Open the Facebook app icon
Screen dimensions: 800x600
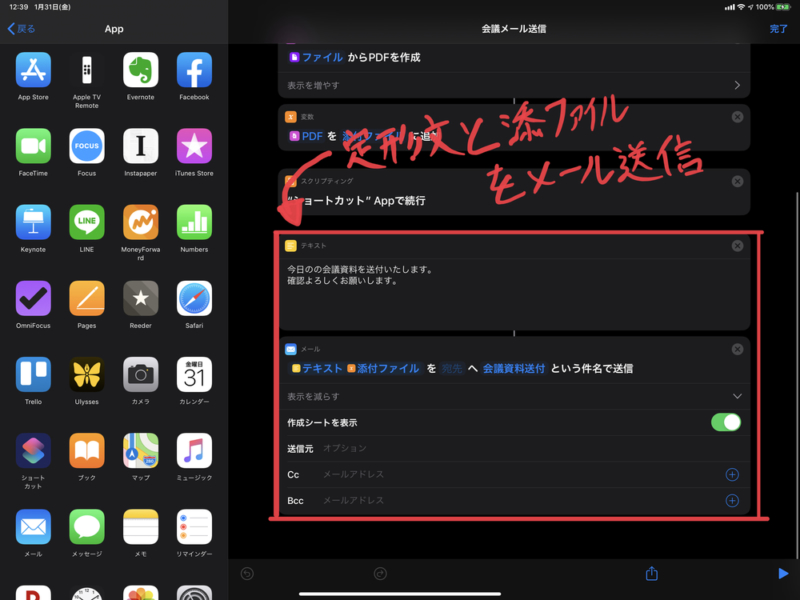194,70
